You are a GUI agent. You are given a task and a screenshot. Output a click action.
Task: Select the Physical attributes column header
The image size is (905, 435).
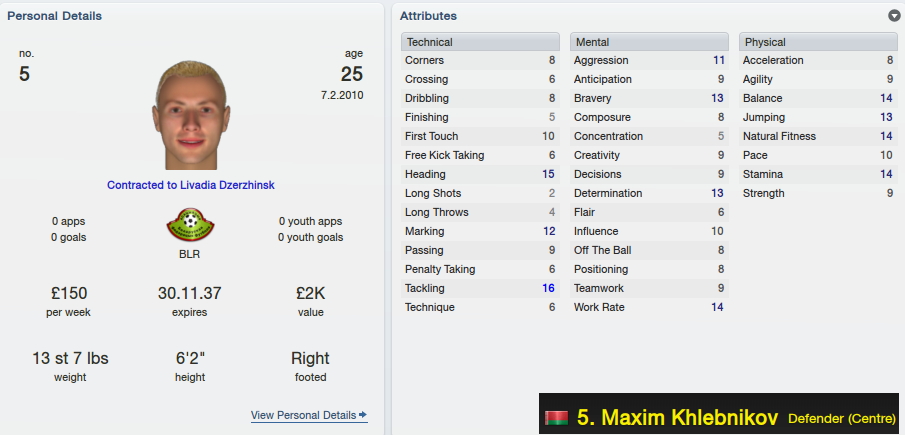(818, 42)
